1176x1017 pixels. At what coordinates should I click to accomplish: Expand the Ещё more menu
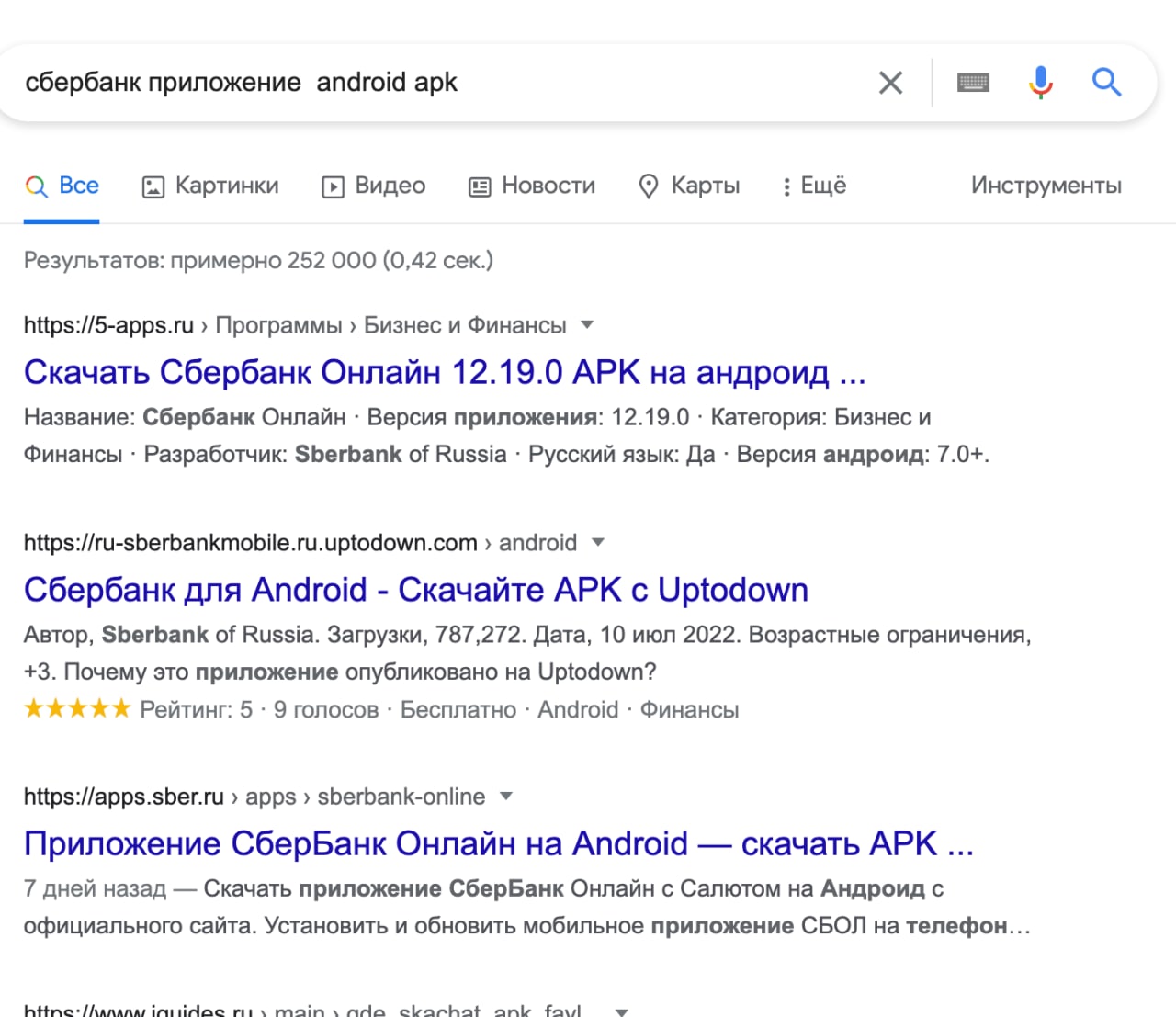[813, 186]
